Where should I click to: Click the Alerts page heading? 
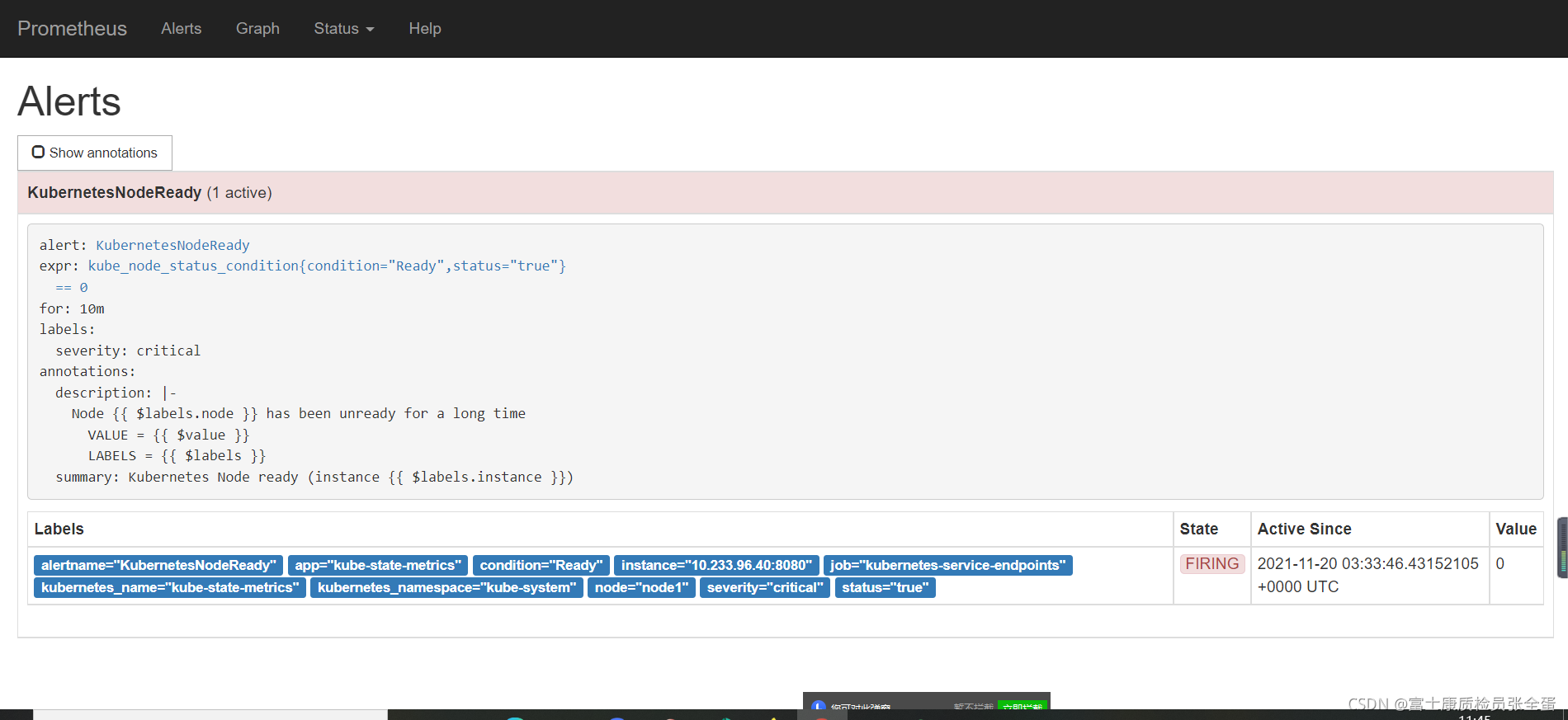[x=69, y=101]
